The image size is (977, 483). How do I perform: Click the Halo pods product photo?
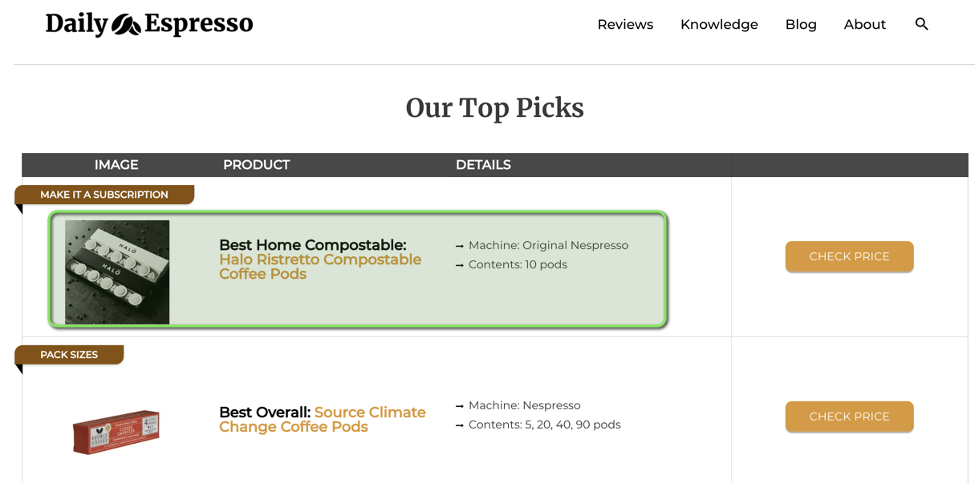(x=117, y=272)
